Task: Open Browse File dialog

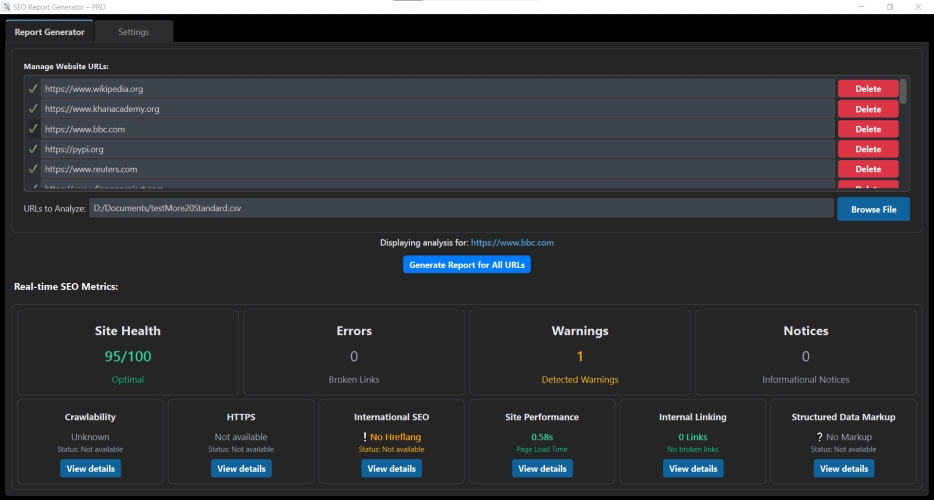Action: point(873,209)
